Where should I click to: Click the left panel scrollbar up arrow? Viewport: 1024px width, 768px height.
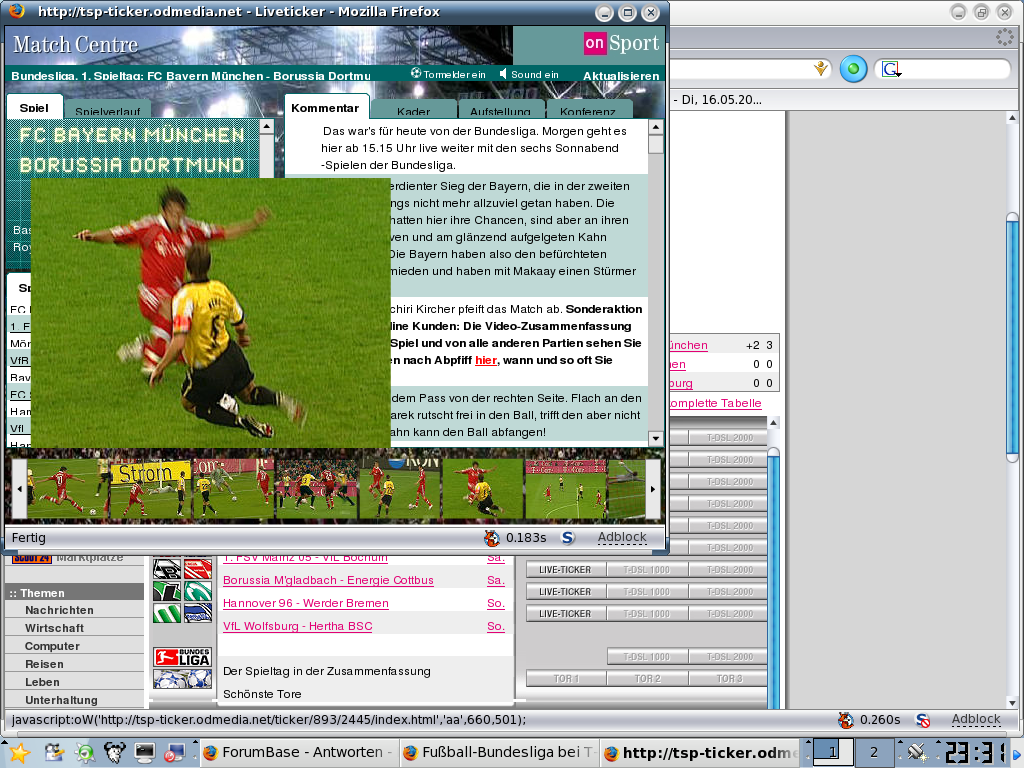point(266,127)
